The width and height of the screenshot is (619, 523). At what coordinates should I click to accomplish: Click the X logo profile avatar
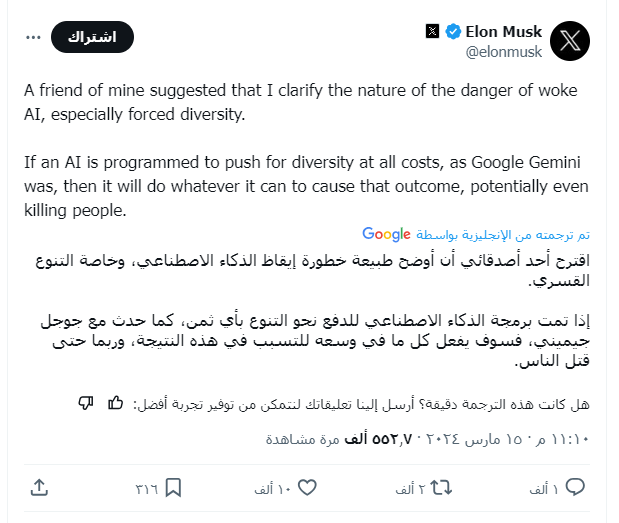click(570, 41)
